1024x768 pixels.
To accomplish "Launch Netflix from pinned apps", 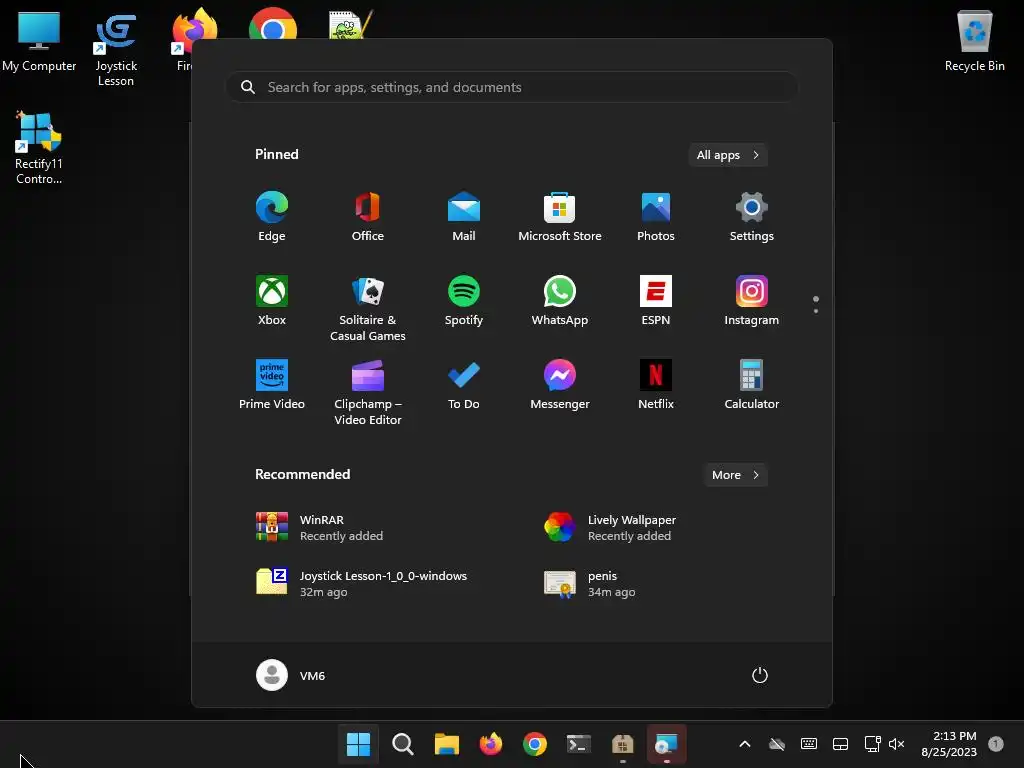I will [656, 385].
